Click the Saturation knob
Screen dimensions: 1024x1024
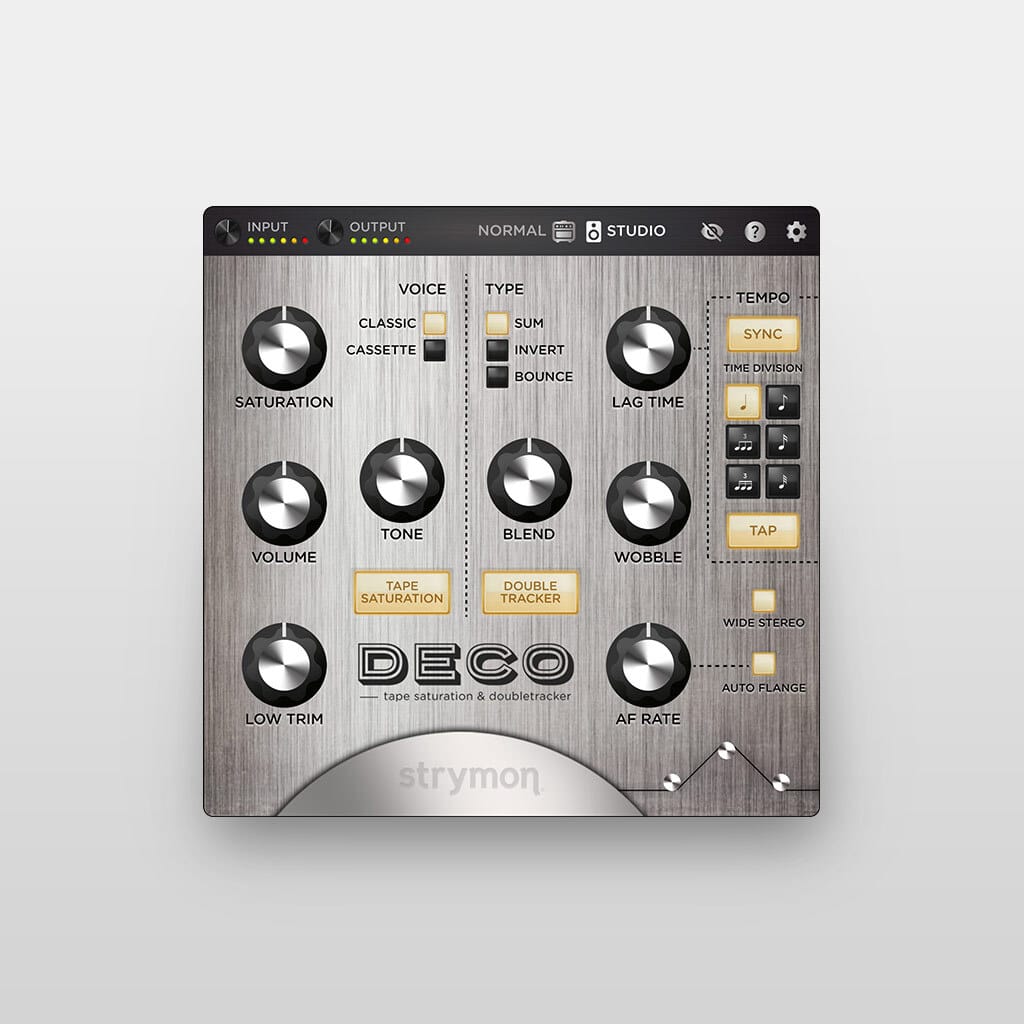[284, 348]
